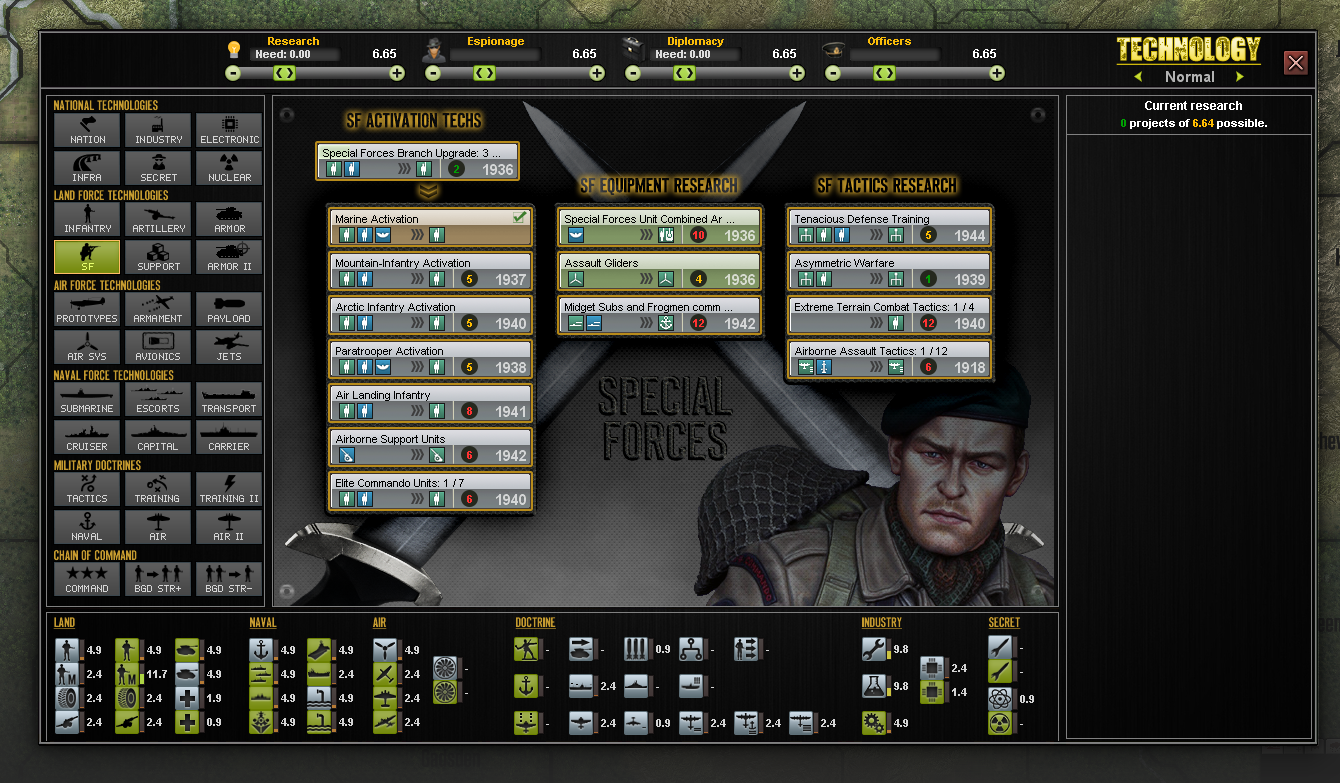Open the Jets technologies
The height and width of the screenshot is (783, 1340).
click(229, 347)
